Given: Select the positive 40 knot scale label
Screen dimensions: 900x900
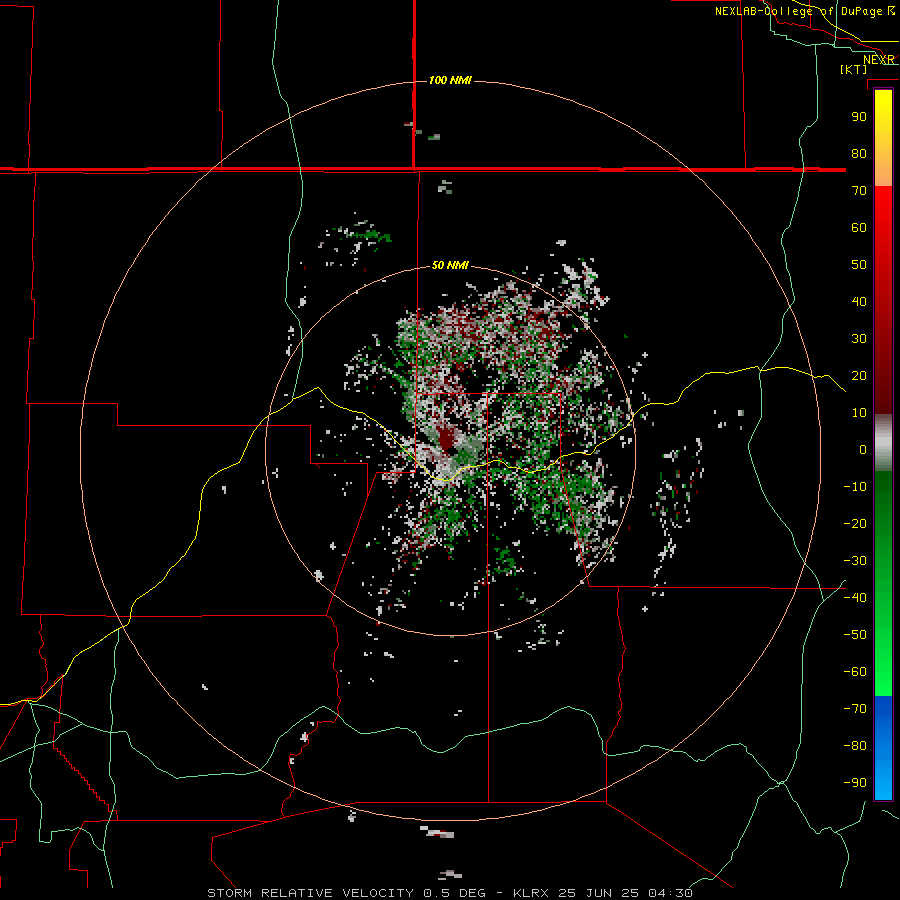Looking at the screenshot, I should tap(859, 302).
